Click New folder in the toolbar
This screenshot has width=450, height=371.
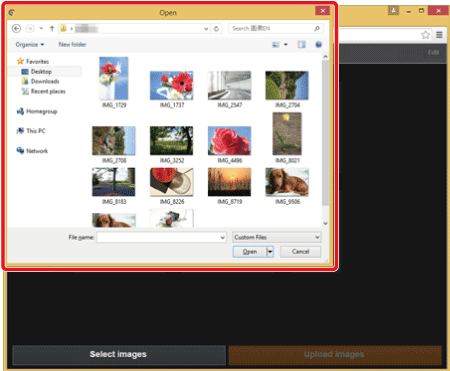pyautogui.click(x=72, y=44)
